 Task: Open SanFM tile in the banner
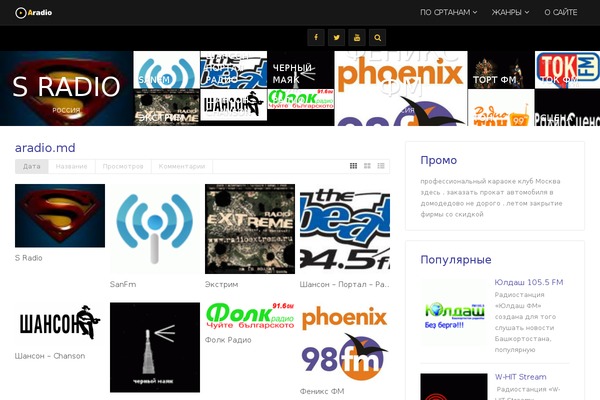click(x=166, y=70)
